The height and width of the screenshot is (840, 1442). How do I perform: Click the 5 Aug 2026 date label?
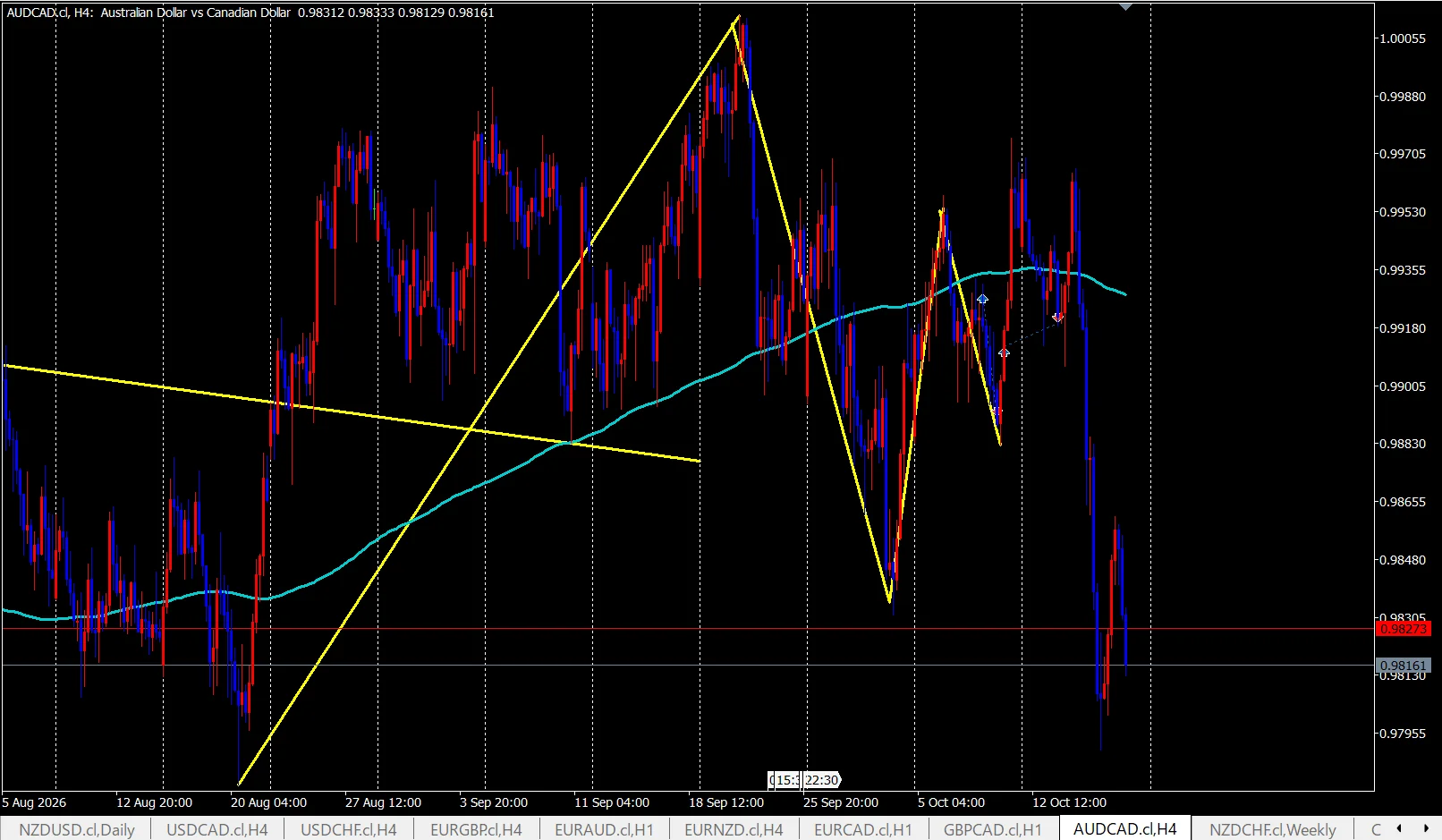[x=34, y=802]
